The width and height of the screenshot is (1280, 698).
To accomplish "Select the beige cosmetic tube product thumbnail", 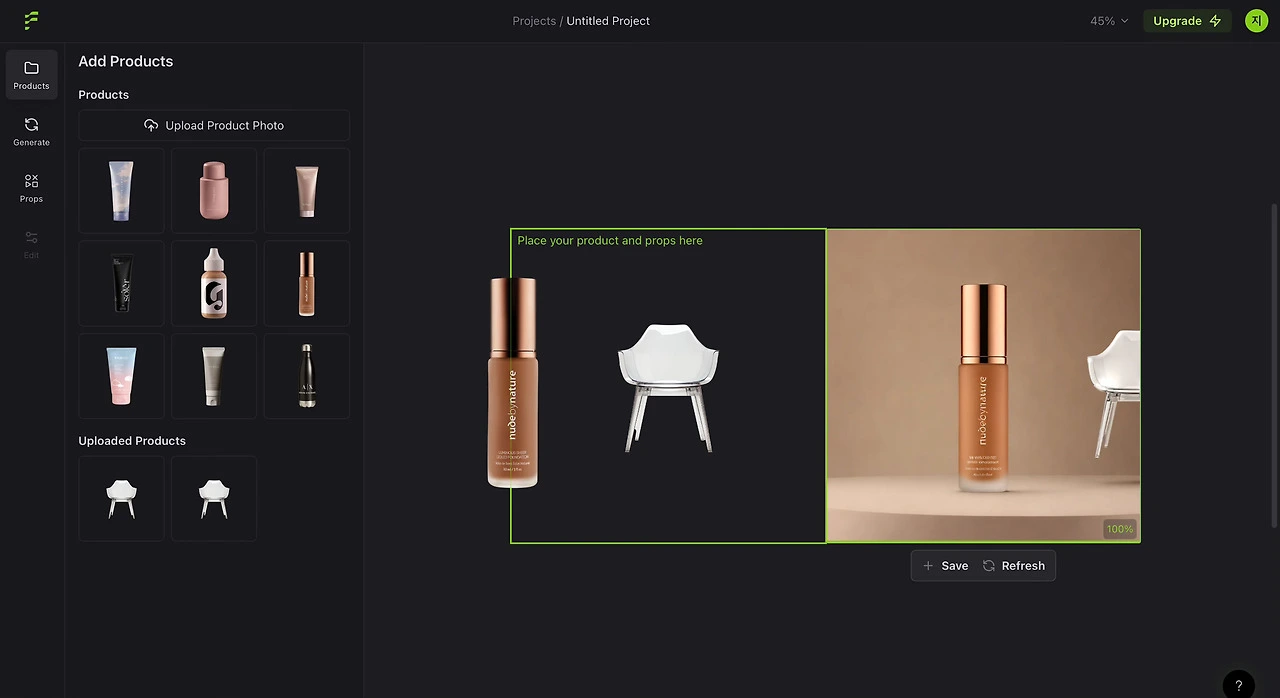I will 307,191.
